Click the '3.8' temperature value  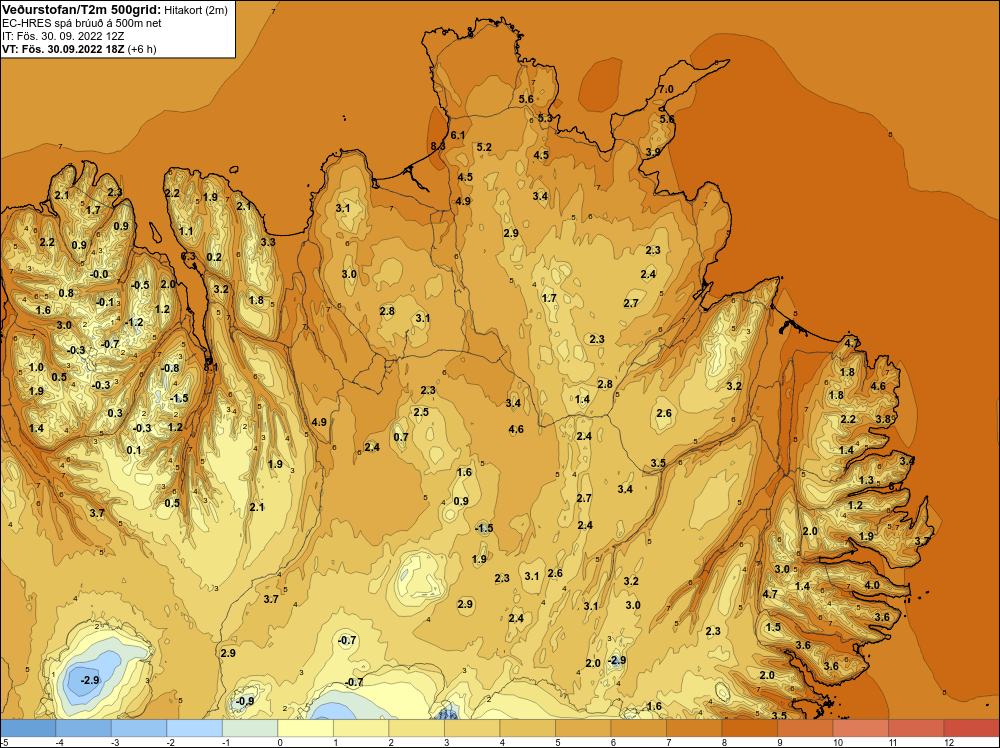[x=883, y=420]
